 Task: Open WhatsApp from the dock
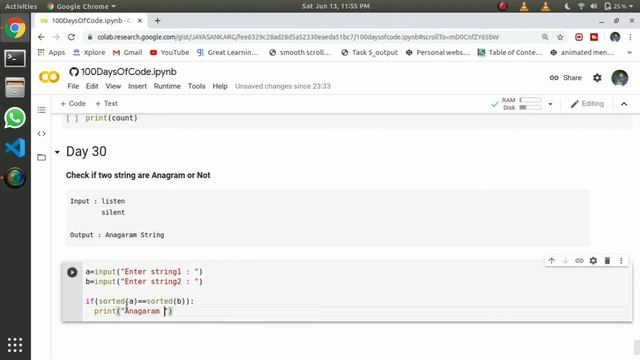[x=15, y=118]
